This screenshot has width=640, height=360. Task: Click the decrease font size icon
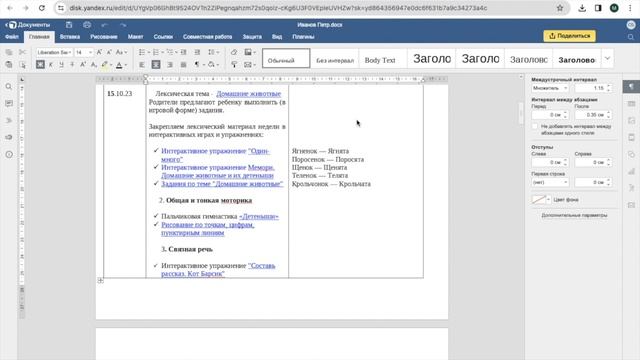pos(109,52)
